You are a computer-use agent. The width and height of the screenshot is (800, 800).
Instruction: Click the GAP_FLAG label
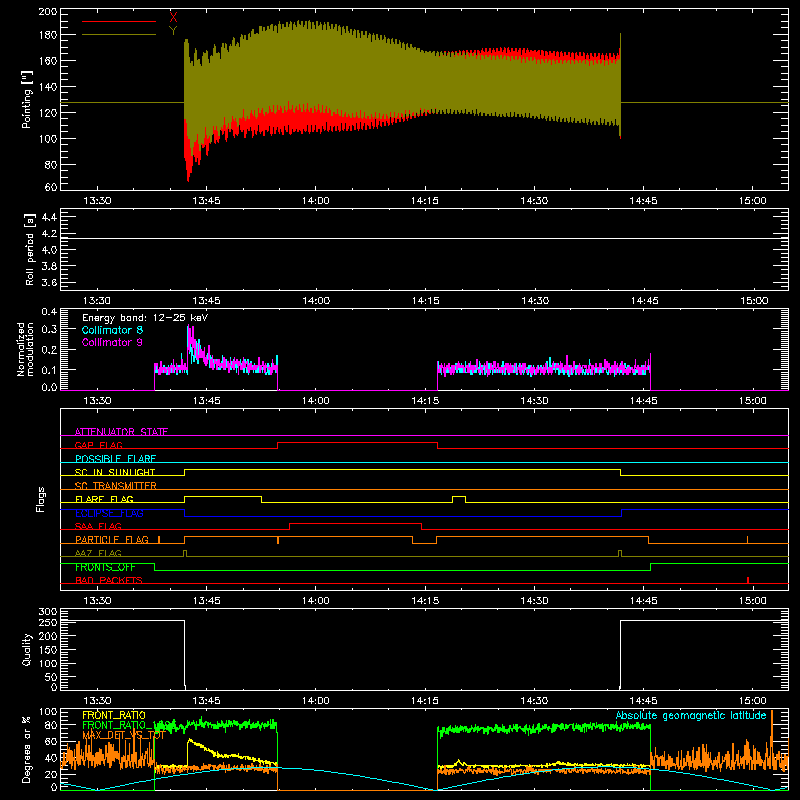(x=98, y=445)
